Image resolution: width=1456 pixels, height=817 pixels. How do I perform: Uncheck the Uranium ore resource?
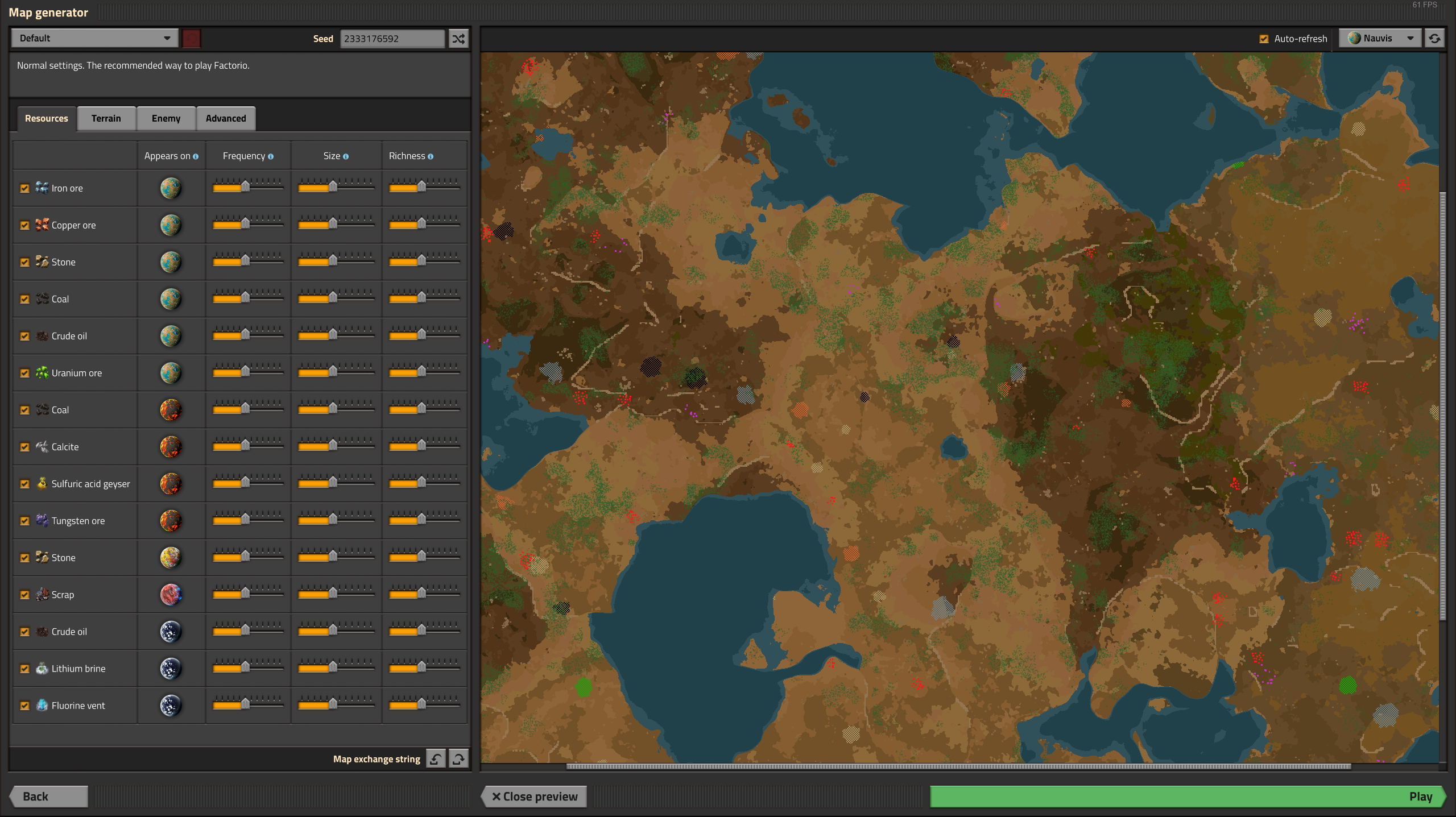tap(24, 373)
